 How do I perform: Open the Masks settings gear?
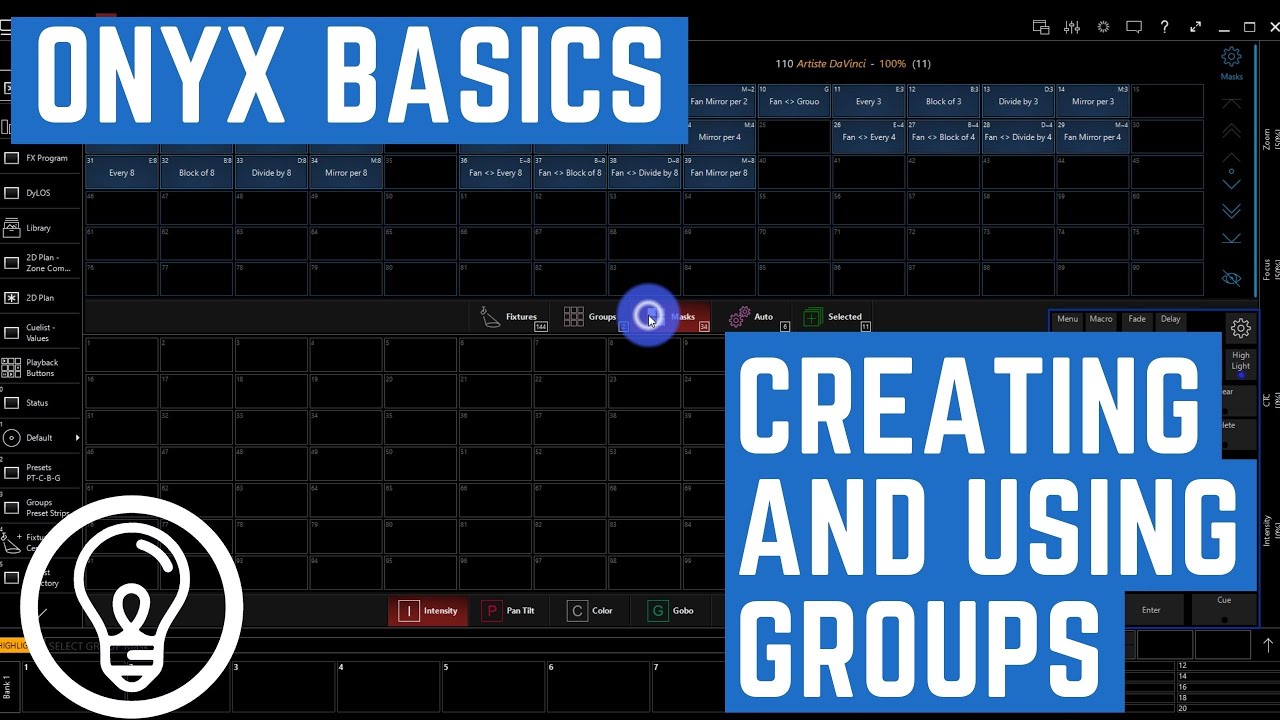pyautogui.click(x=1232, y=62)
